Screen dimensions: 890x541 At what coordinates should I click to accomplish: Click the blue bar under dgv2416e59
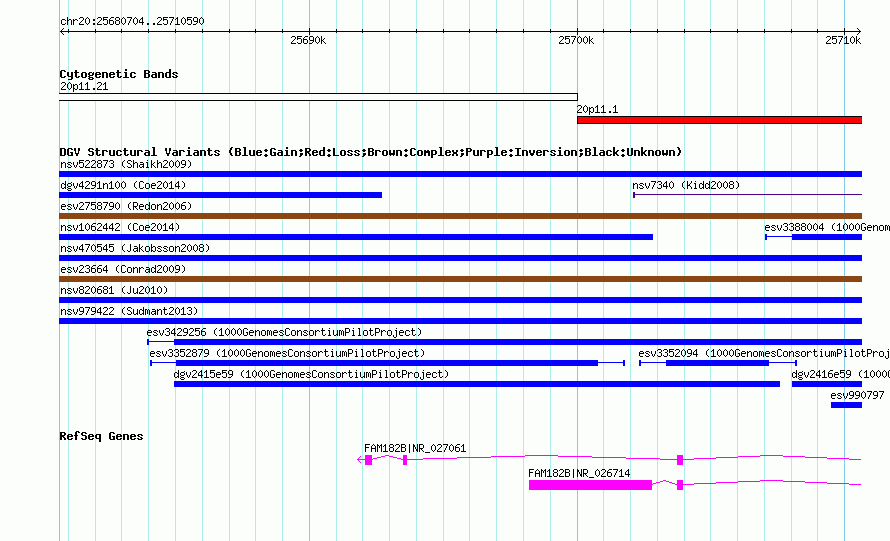(826, 384)
